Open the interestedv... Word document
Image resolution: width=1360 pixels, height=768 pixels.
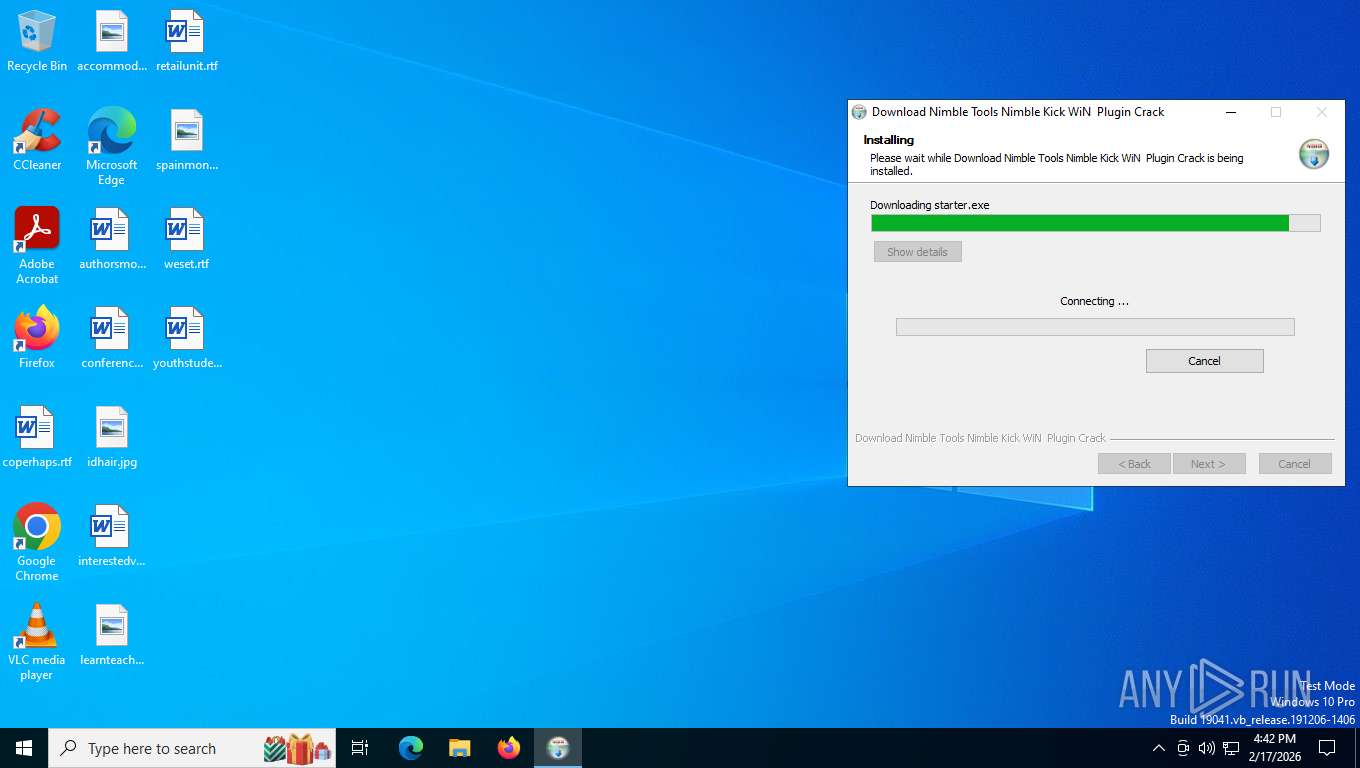pos(112,537)
